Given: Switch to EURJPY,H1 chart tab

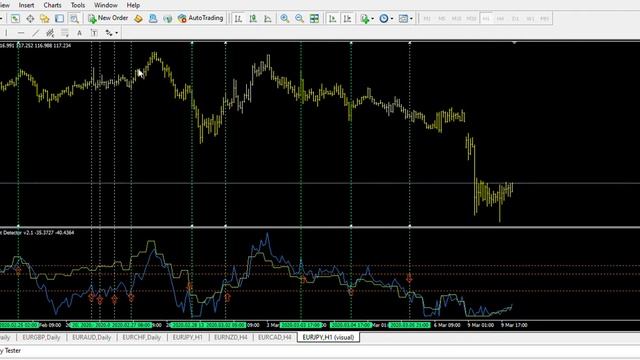Looking at the screenshot, I should pos(187,338).
